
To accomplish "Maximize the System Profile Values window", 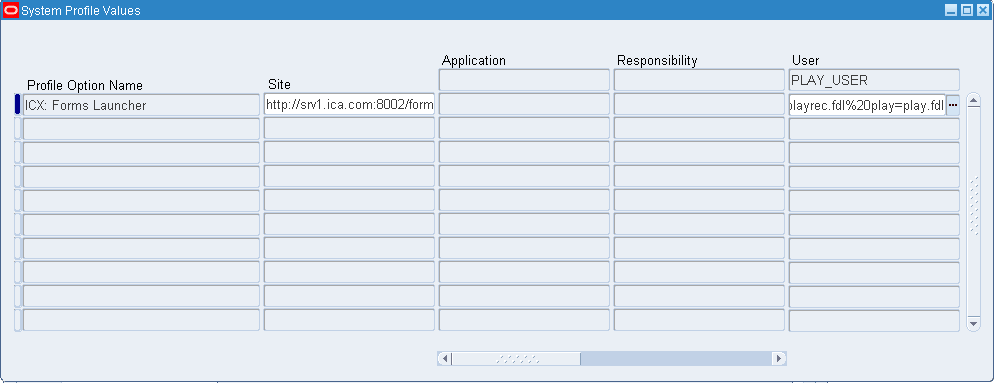I will [x=967, y=10].
